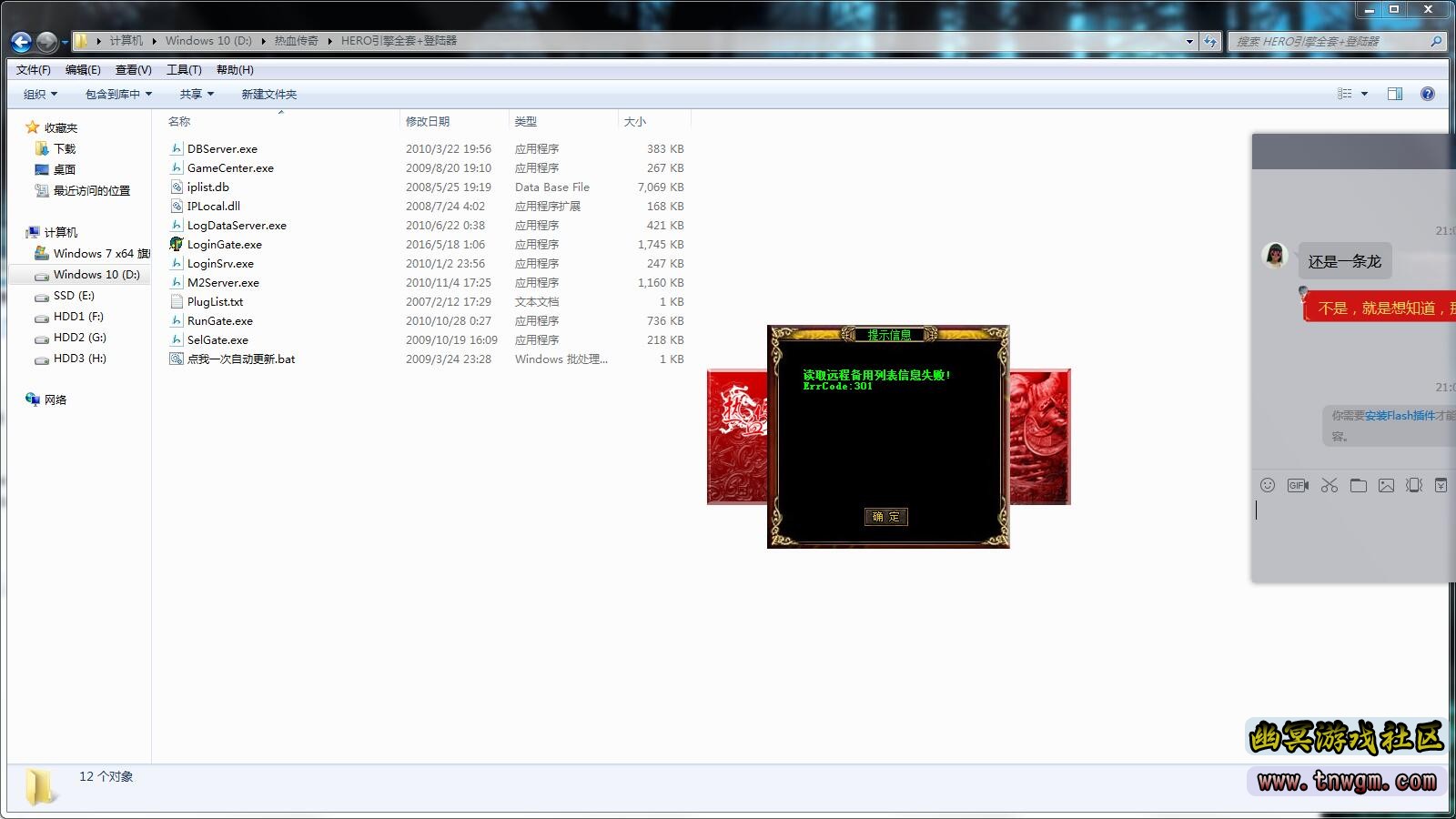Open the 编辑(E) menu
1456x819 pixels.
tap(83, 70)
